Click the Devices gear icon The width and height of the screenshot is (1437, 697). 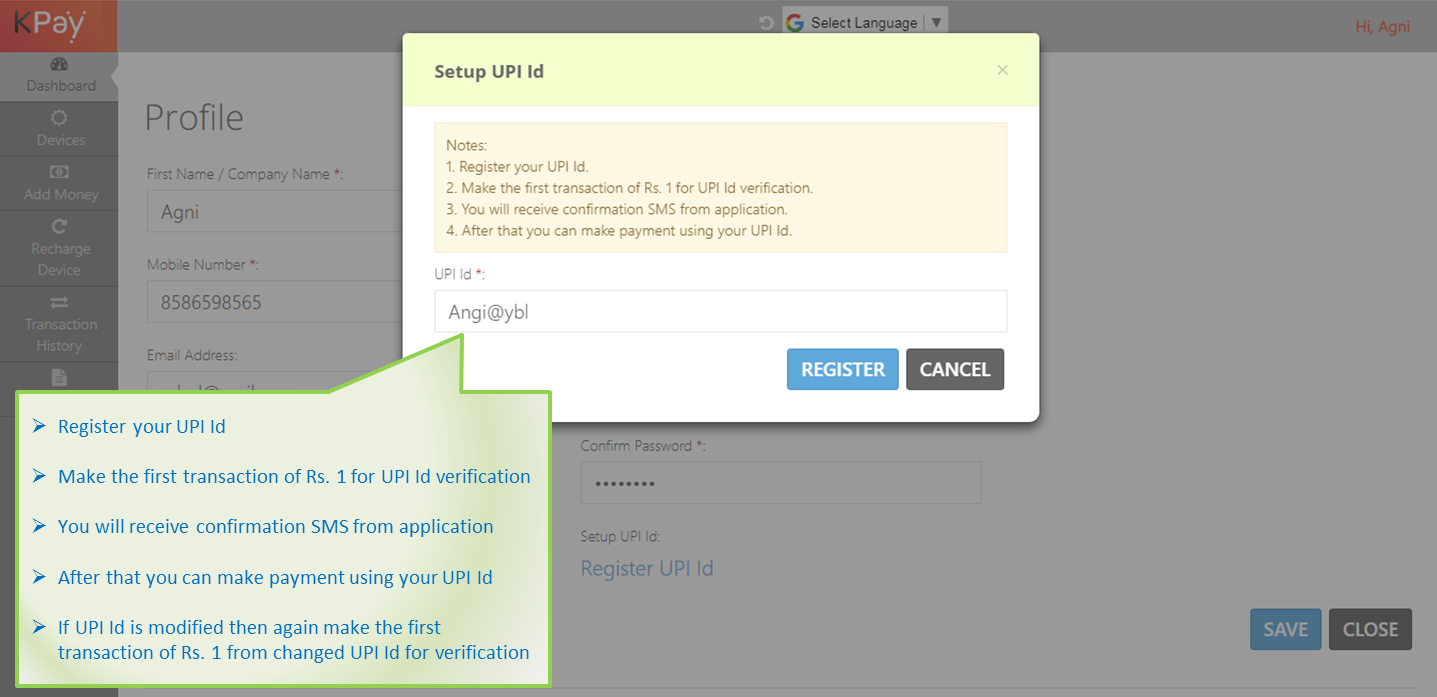(x=59, y=118)
